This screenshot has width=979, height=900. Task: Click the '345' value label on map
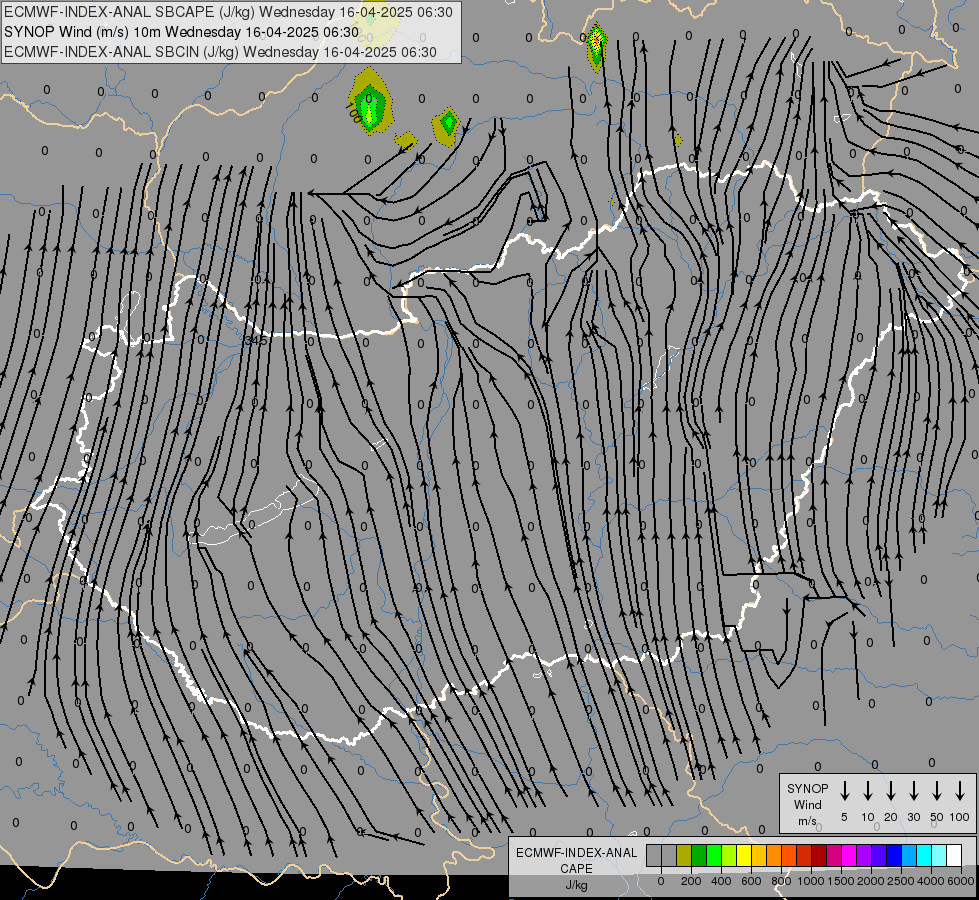(x=256, y=340)
